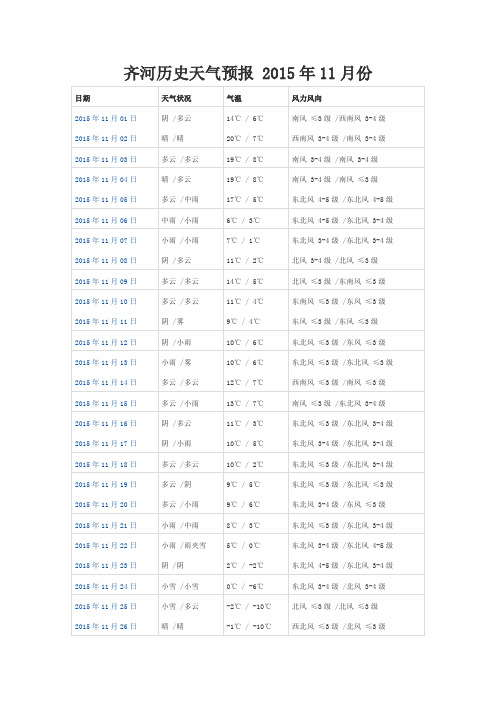
Task: Click the 天气状况 column header
Action: 176,98
